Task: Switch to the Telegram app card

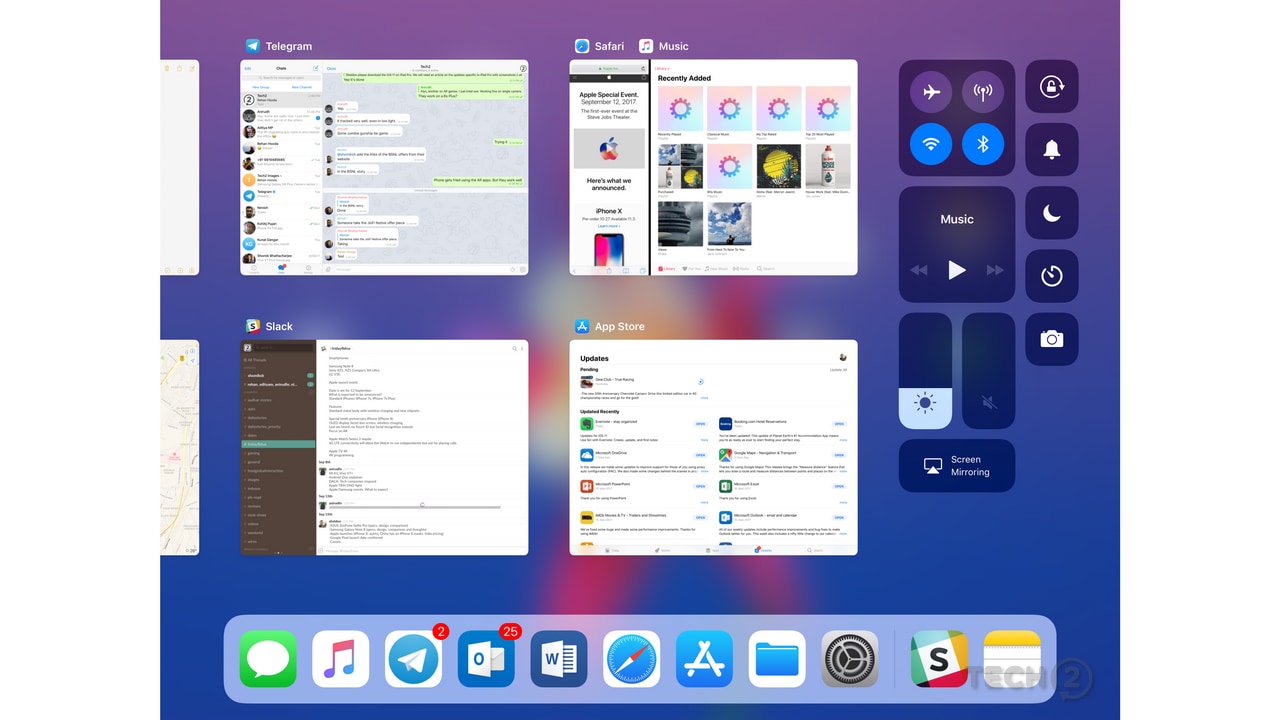Action: (x=384, y=167)
